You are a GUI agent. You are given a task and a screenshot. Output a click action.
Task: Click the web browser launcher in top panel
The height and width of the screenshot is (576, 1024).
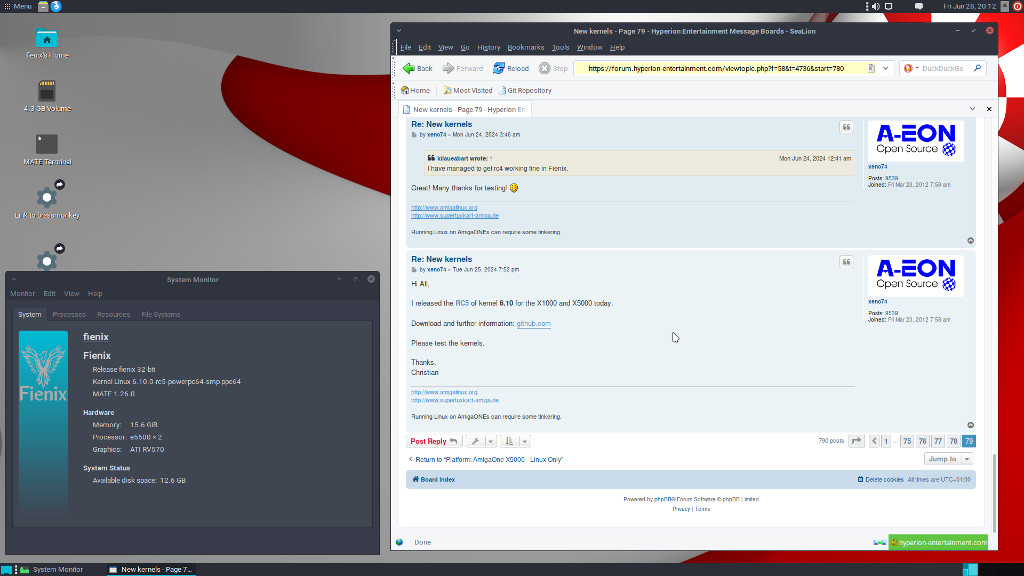coord(56,6)
